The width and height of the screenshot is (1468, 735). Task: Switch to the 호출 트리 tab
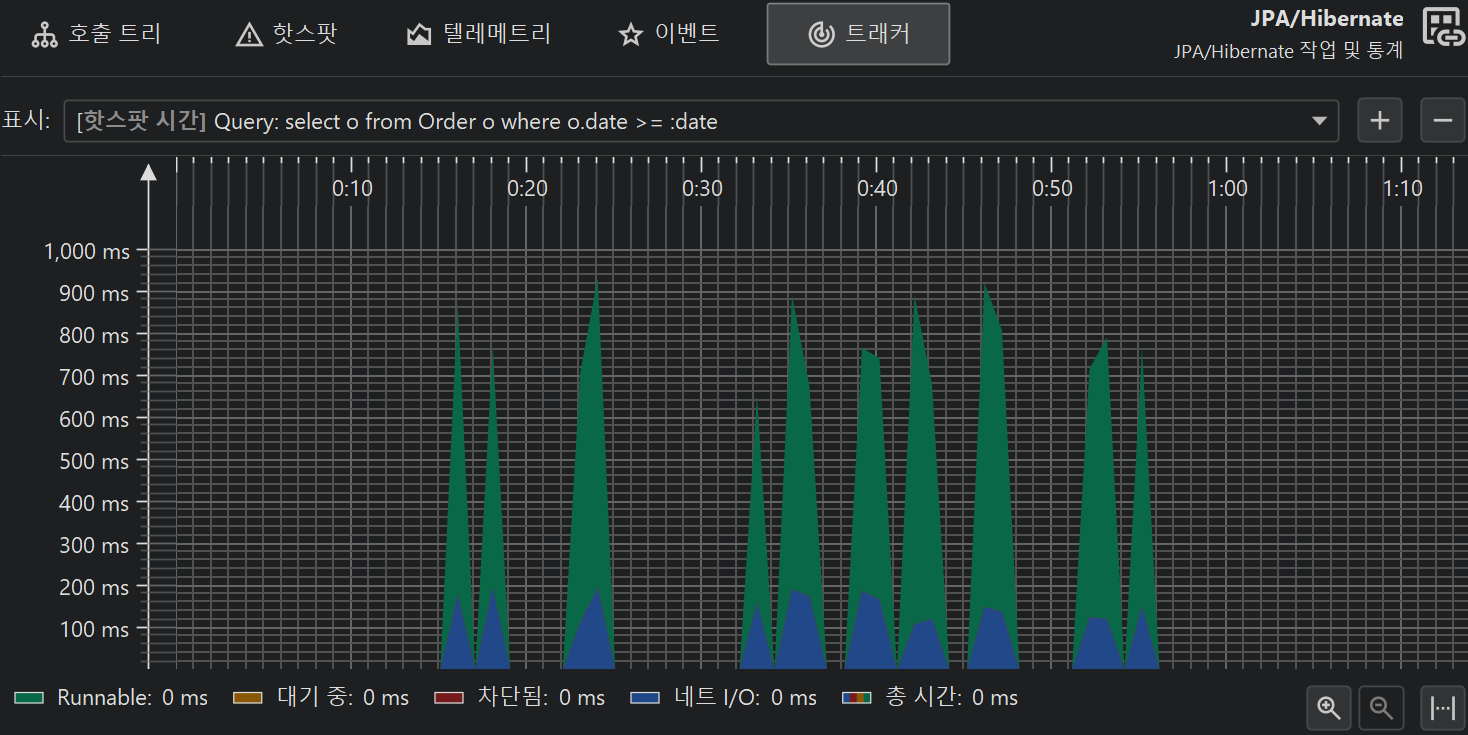[x=97, y=34]
